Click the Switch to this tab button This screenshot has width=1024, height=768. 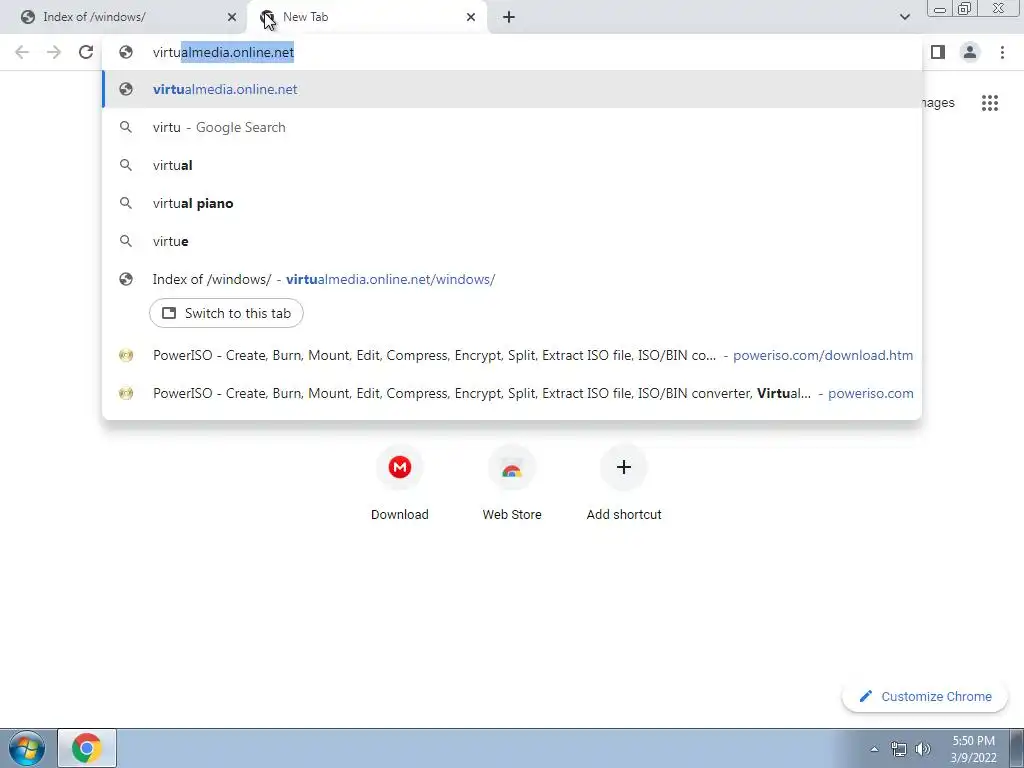click(226, 313)
